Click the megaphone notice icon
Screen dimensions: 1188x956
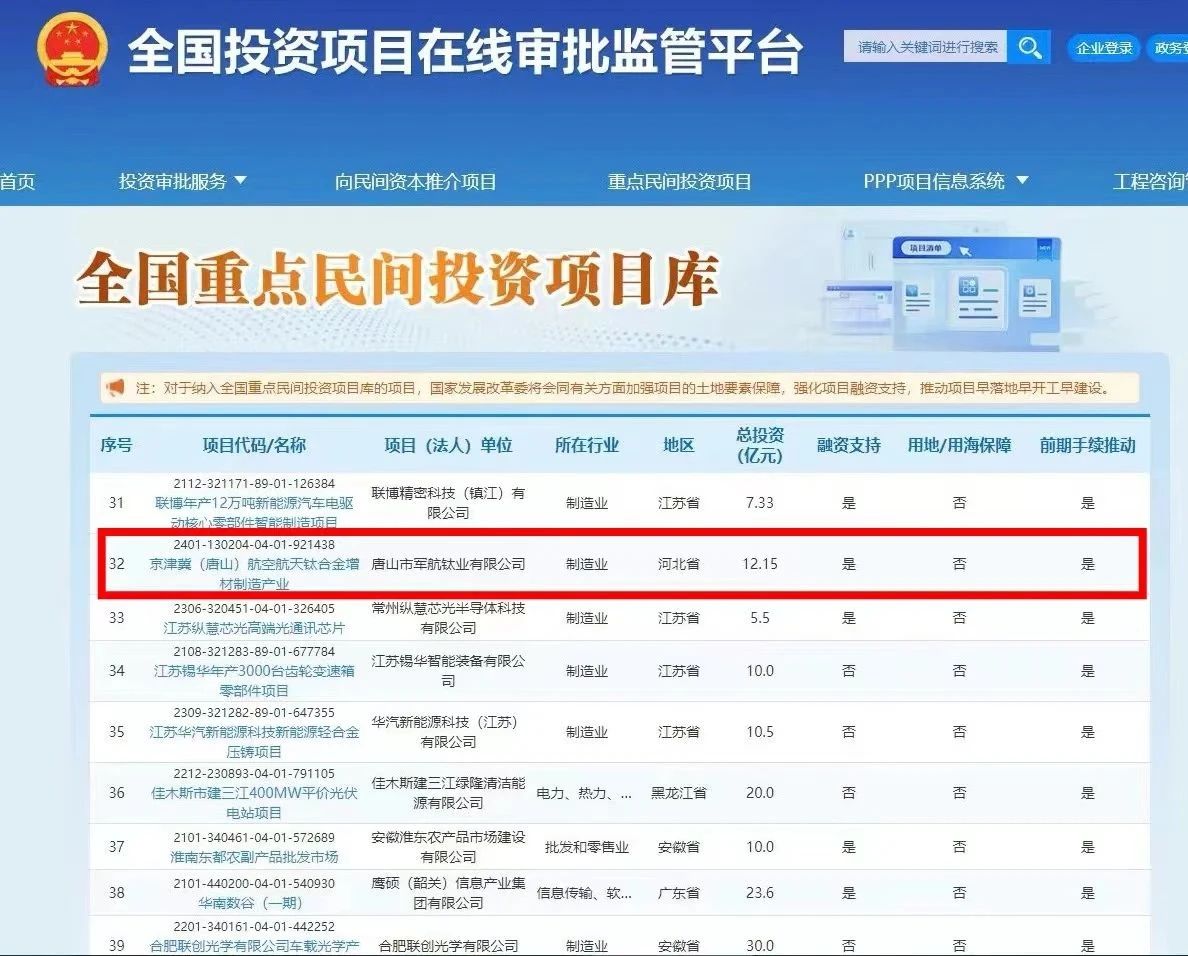115,388
